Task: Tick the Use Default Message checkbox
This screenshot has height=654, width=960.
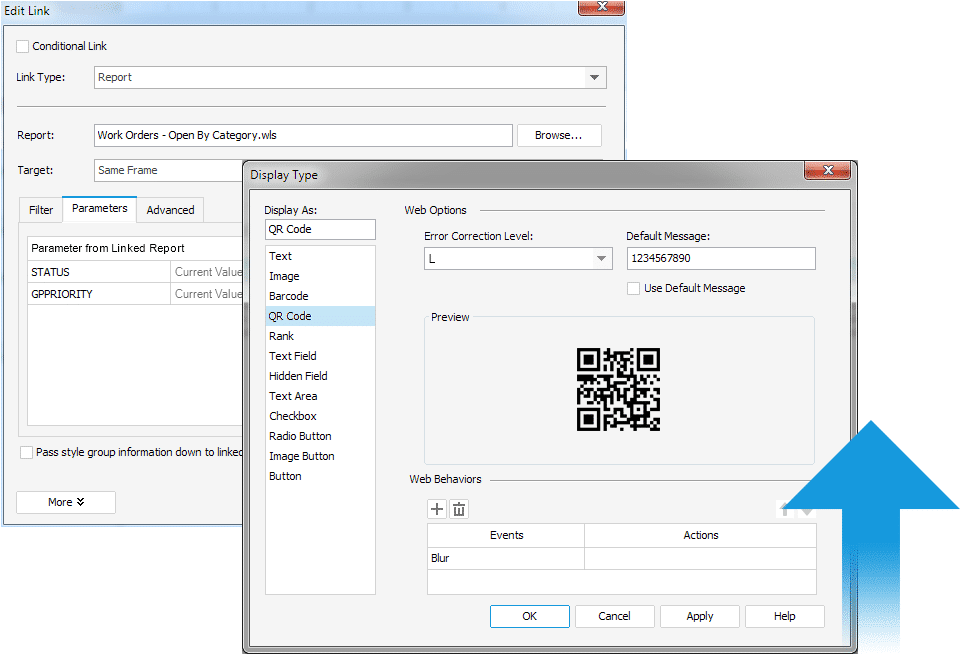Action: 634,288
